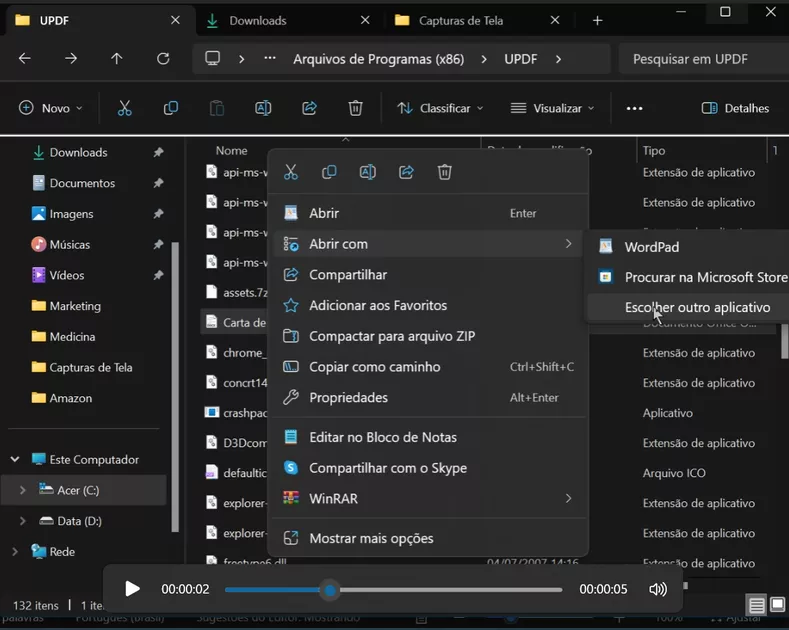This screenshot has width=789, height=630.
Task: Unpin Músicas from quick access
Action: (159, 245)
